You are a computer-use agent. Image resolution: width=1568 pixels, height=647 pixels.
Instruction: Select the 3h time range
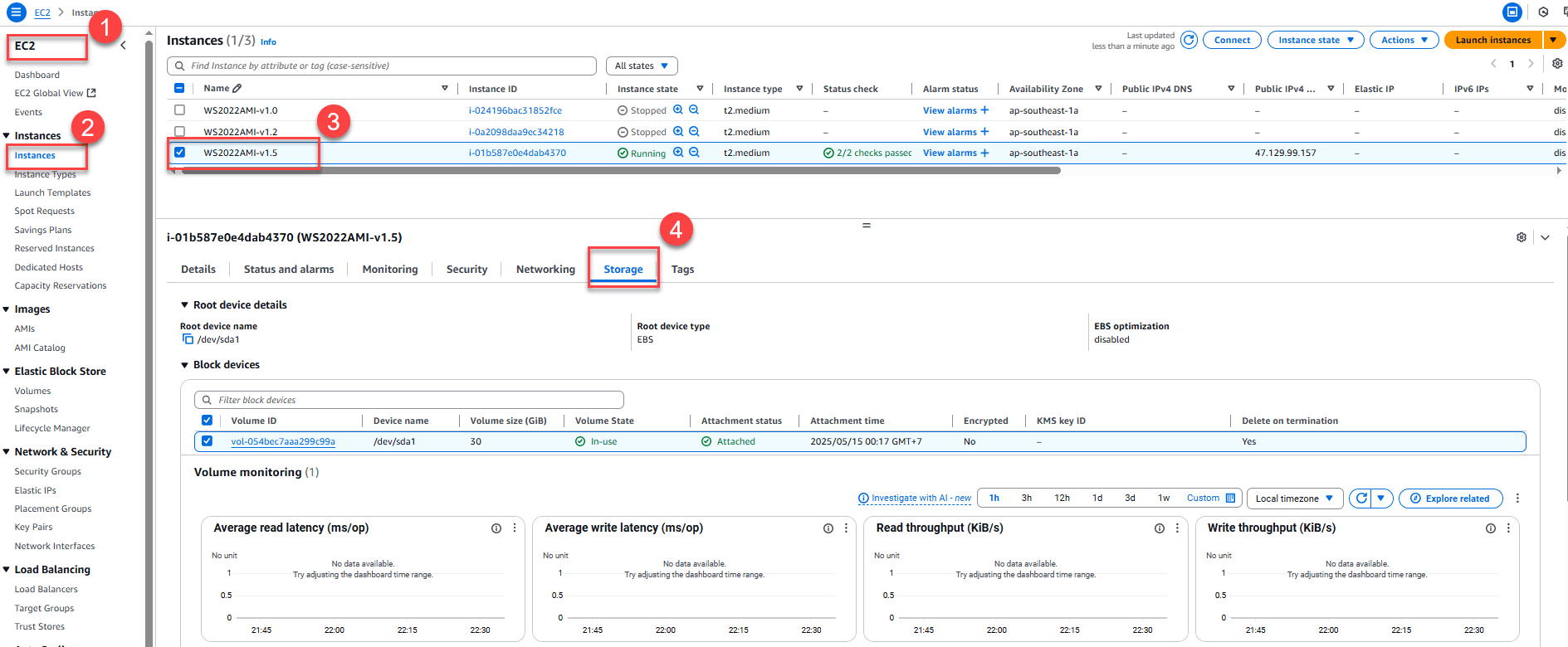coord(1027,498)
